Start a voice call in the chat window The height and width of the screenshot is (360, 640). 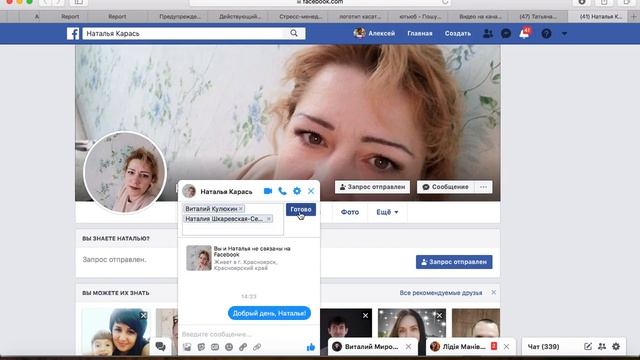(282, 191)
